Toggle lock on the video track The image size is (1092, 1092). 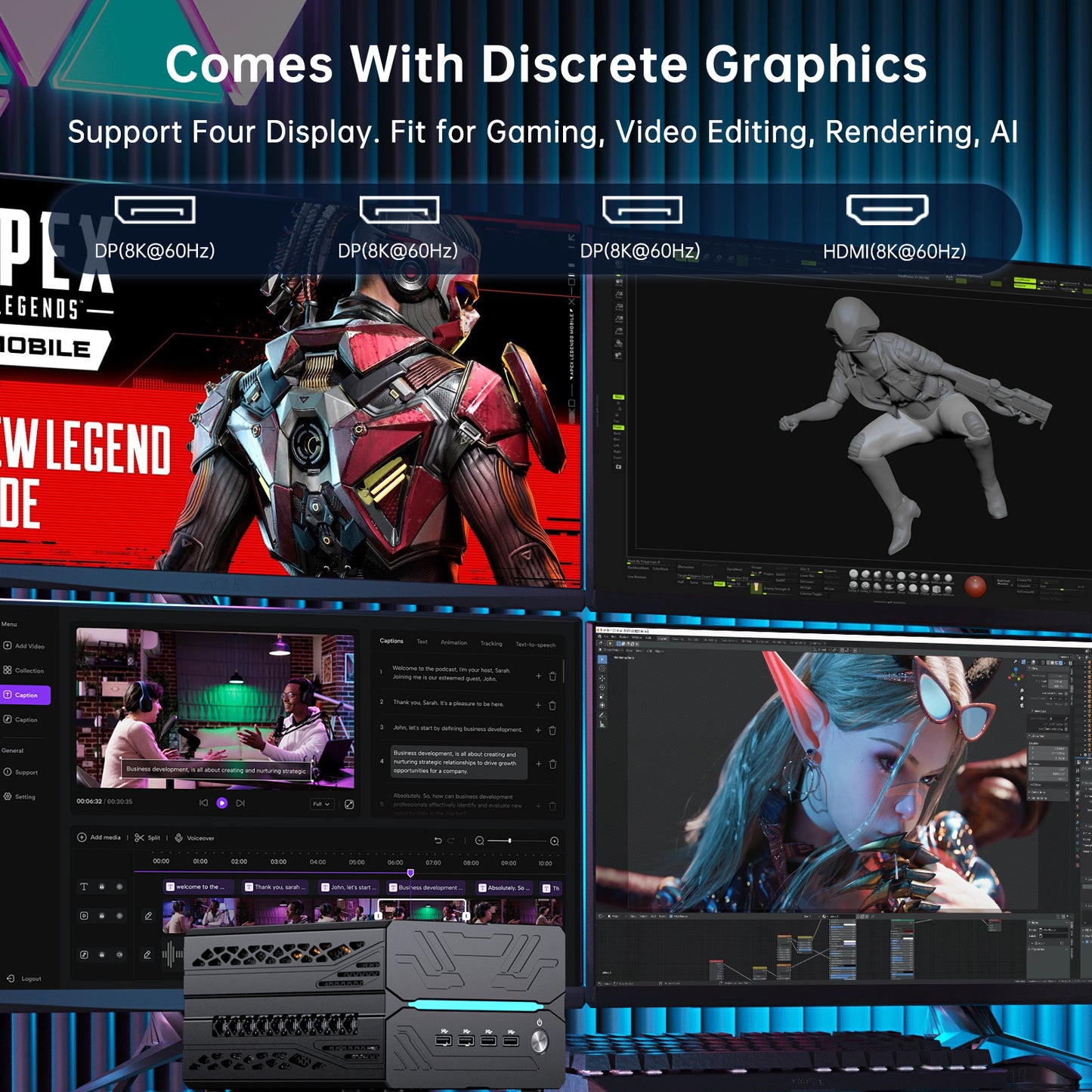102,915
